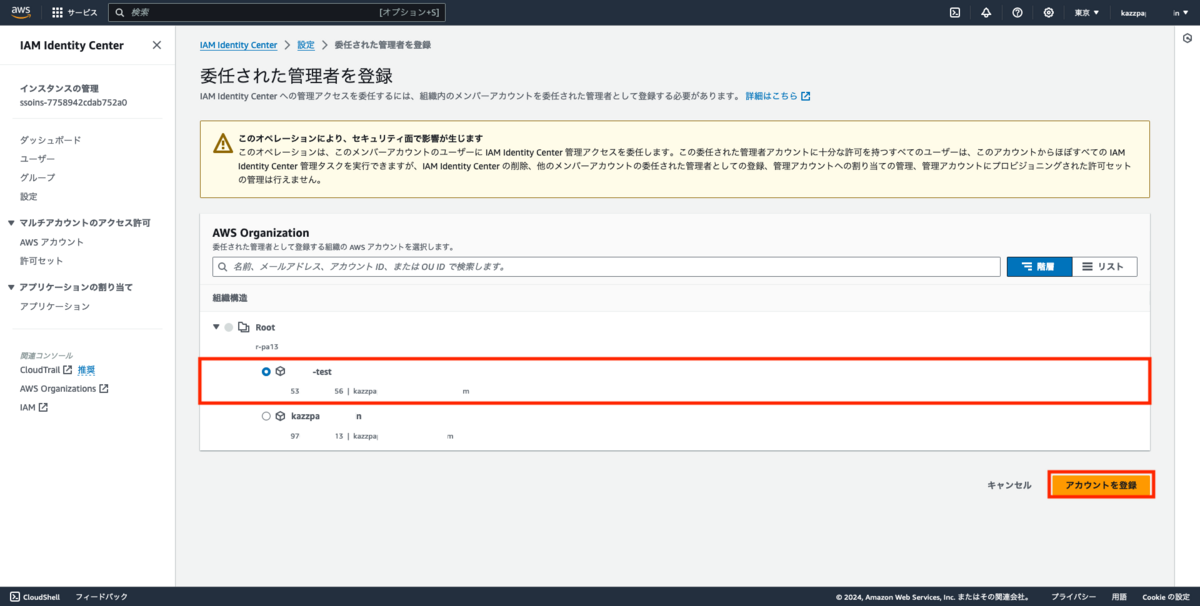1200x606 pixels.
Task: Click the info icon on right panel
Action: (1187, 38)
